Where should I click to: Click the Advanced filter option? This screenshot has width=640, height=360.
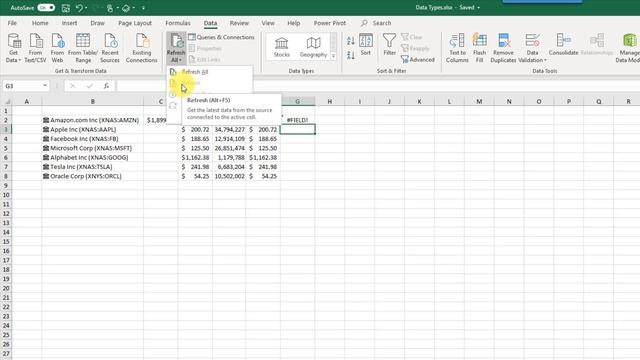[x=418, y=60]
